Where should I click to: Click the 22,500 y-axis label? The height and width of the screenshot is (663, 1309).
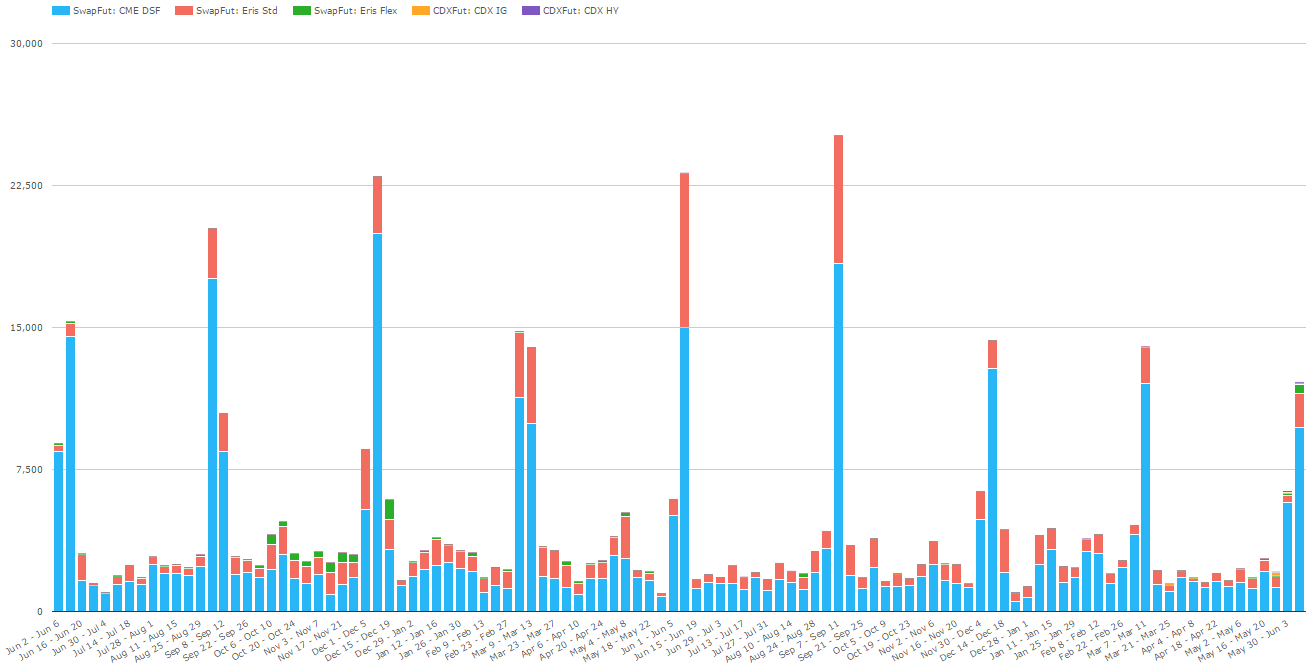coord(26,186)
